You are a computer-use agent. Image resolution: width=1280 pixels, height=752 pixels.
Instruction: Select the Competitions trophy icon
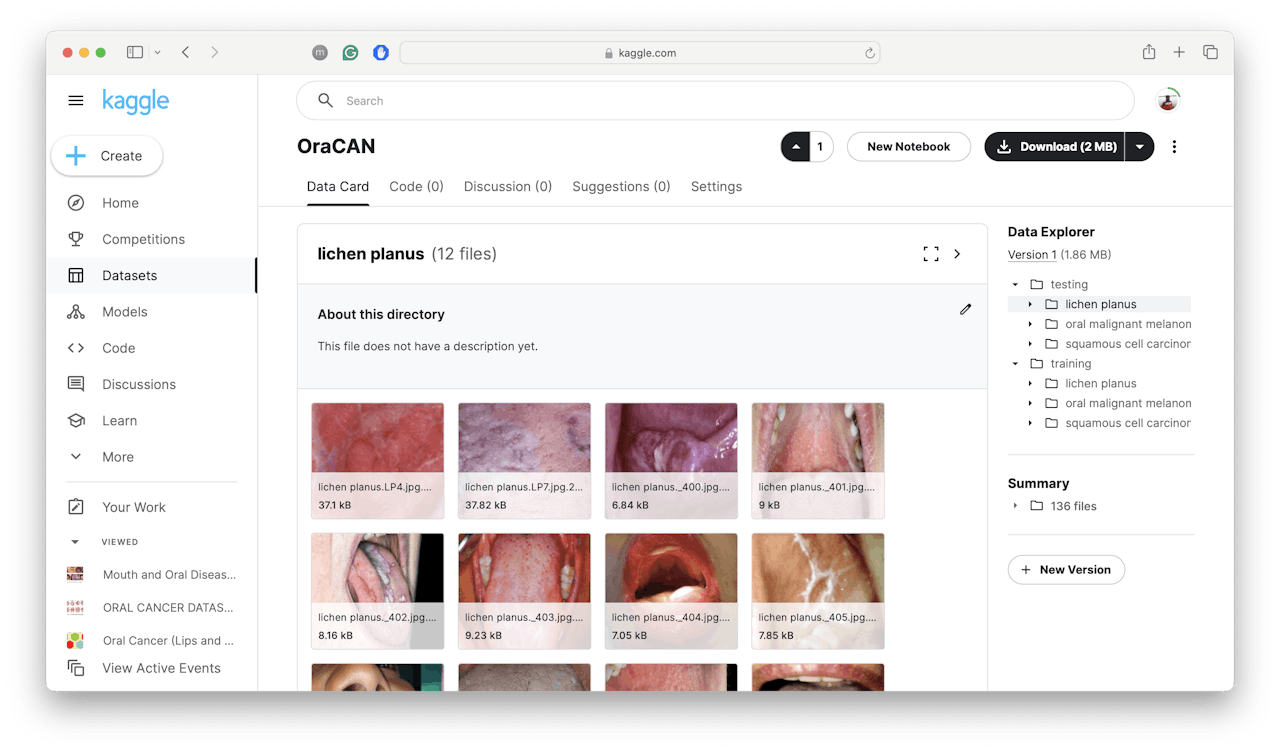click(76, 239)
